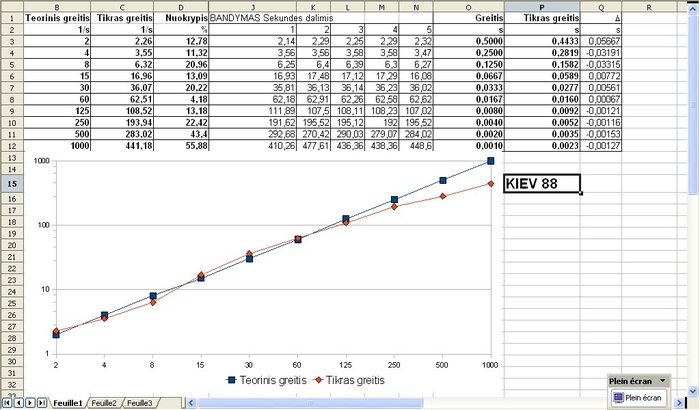Open the Plein écran toolbar dropdown arrow
The height and width of the screenshot is (410, 700).
tap(662, 381)
